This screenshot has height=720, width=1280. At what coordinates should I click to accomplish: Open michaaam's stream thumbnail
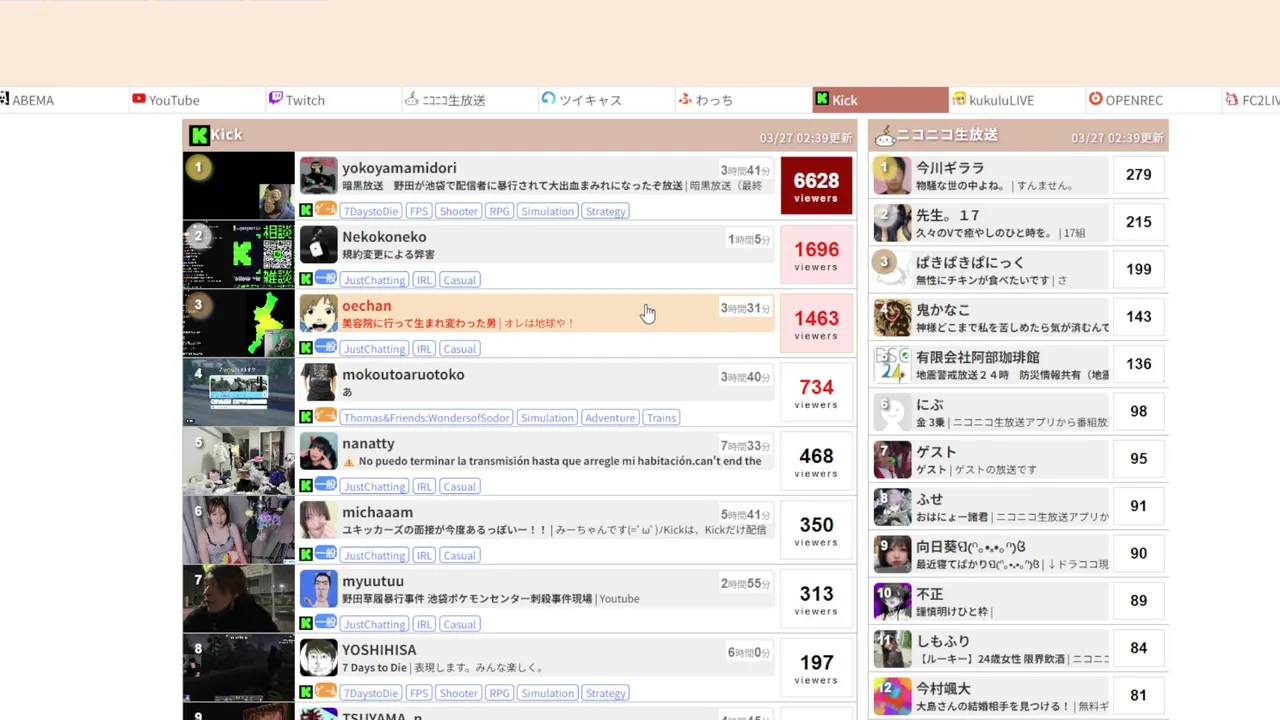(x=239, y=530)
